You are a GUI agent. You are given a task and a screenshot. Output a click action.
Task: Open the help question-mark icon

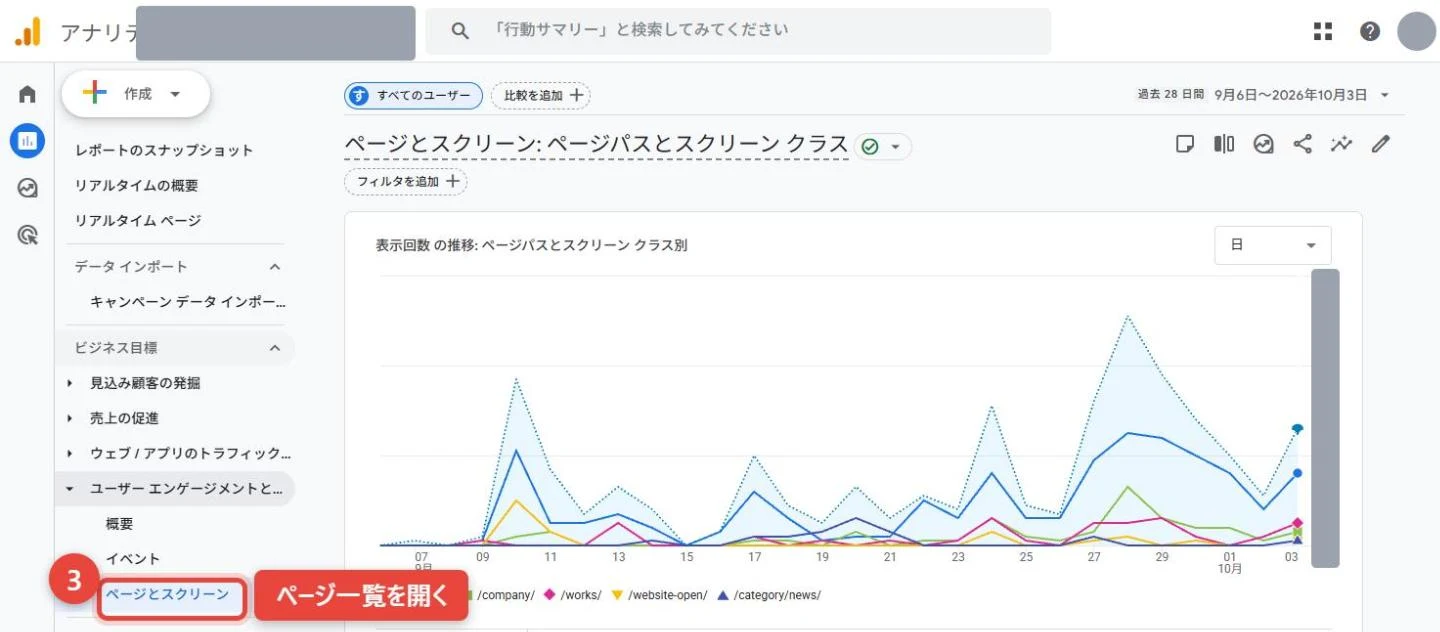click(1370, 31)
